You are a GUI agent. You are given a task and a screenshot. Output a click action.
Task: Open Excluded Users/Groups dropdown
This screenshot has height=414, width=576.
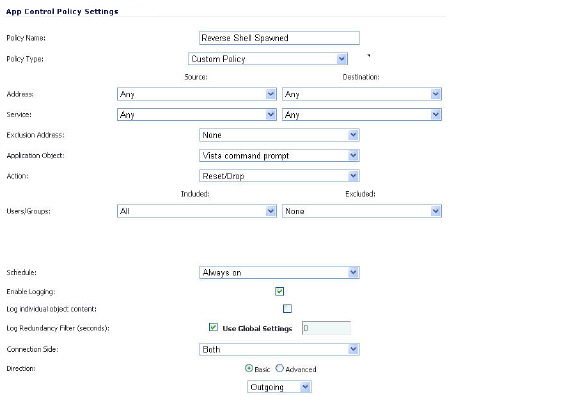[x=362, y=211]
